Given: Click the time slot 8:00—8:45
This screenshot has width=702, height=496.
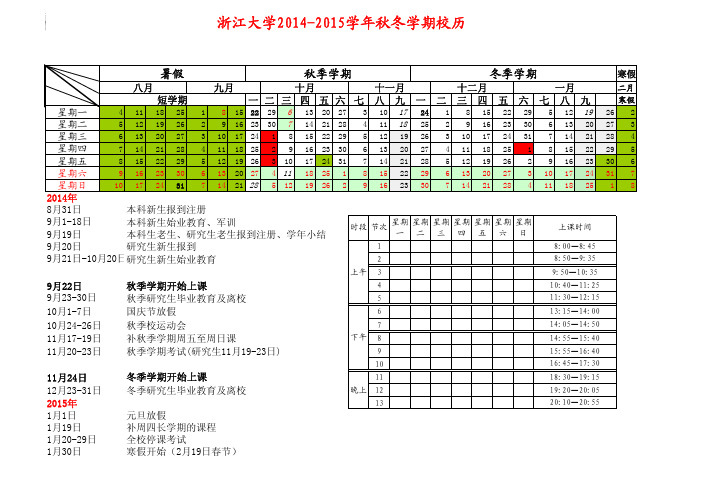Looking at the screenshot, I should (x=575, y=246).
